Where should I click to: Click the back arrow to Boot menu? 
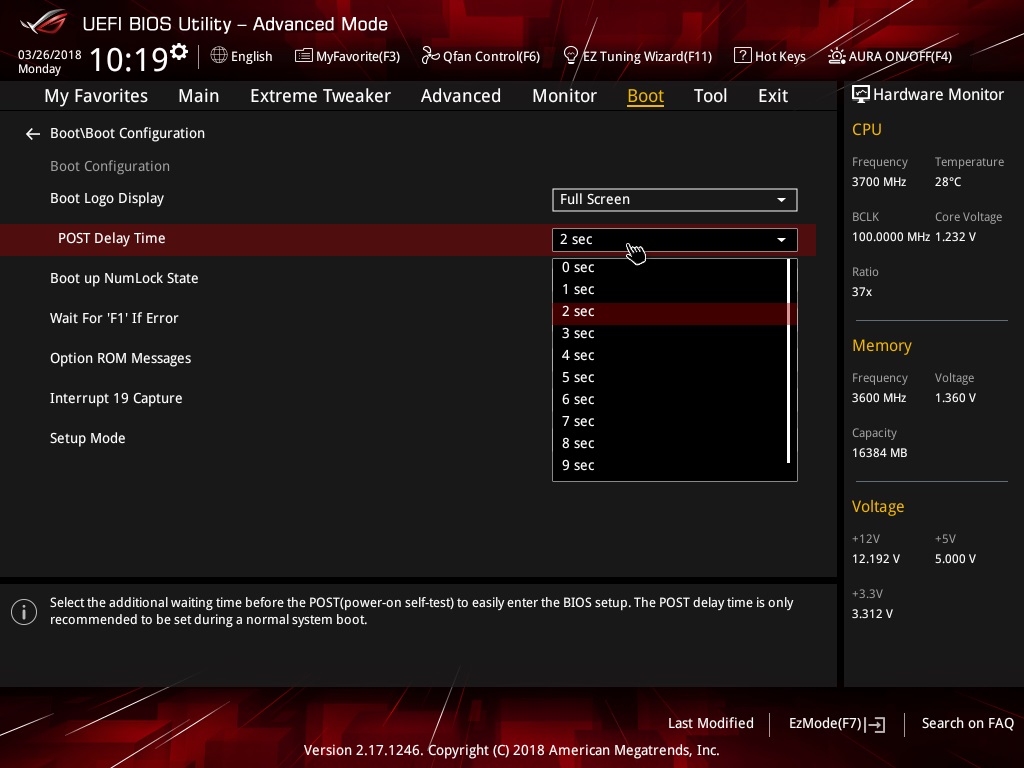click(x=33, y=134)
